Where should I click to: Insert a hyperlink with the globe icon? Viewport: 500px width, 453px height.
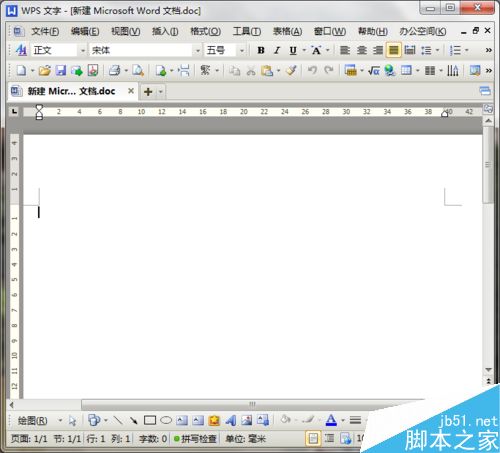pos(390,70)
